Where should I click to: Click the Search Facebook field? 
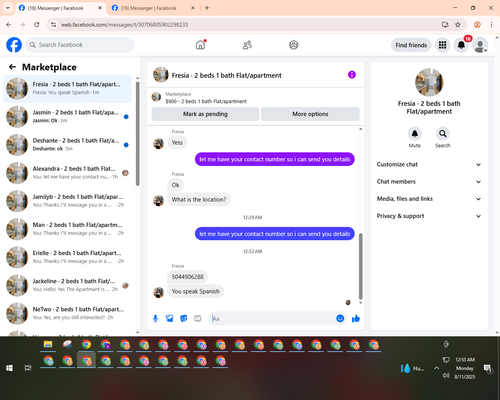point(80,45)
